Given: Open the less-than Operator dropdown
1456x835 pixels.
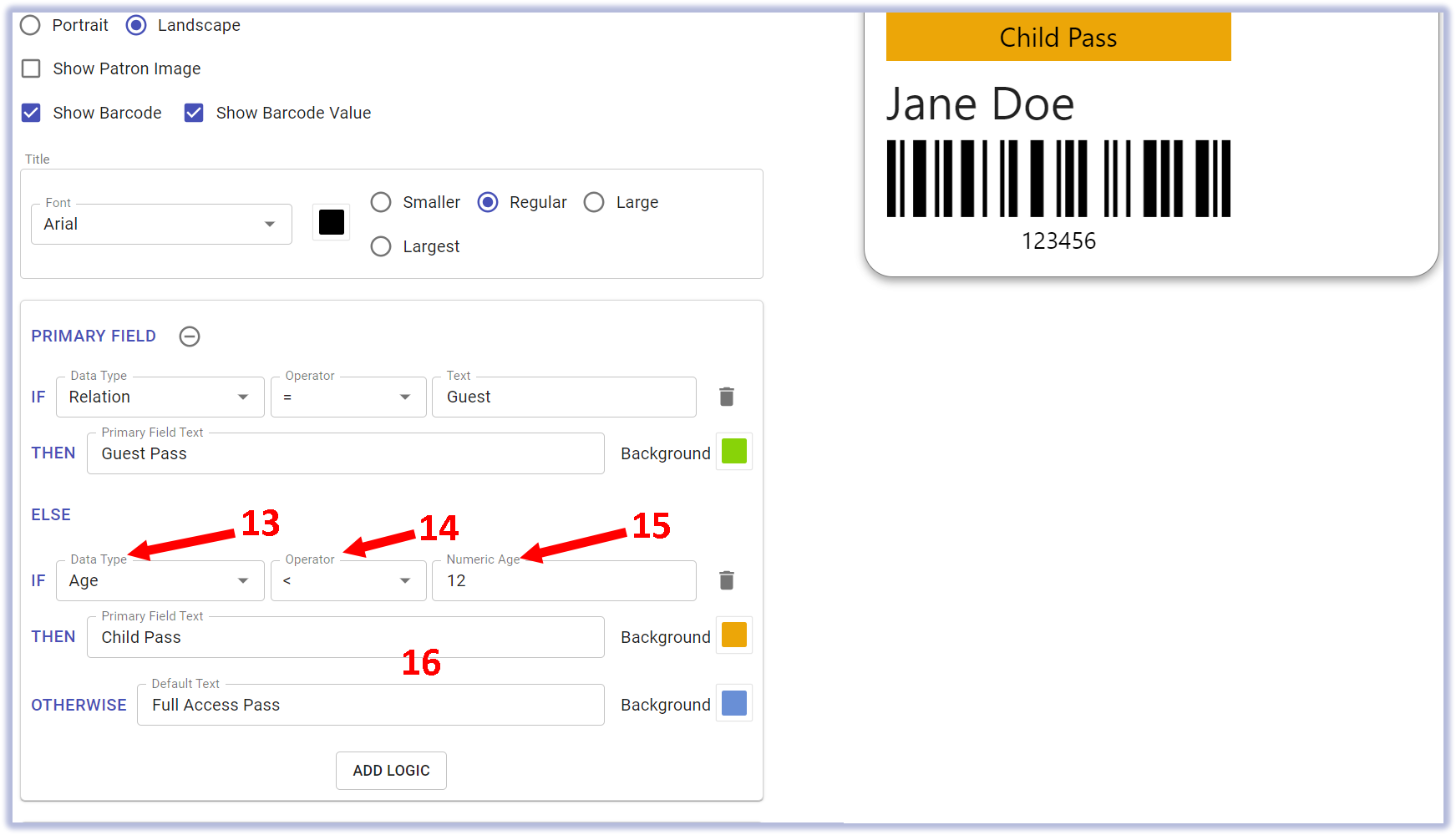Looking at the screenshot, I should coord(348,580).
